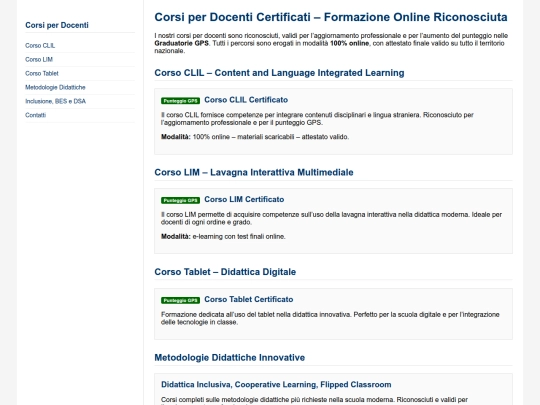Click the Didattica Inclusiva, Cooperative Learning title

pos(276,385)
